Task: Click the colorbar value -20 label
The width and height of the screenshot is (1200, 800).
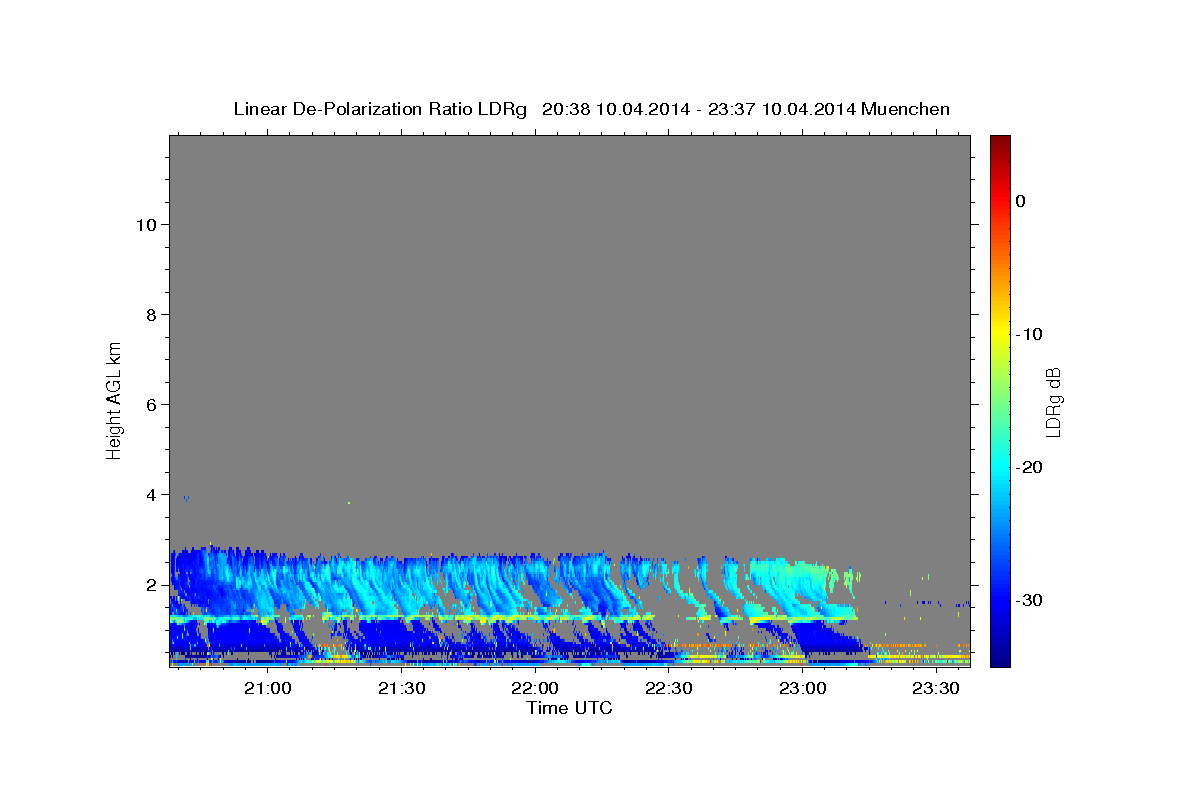Action: pos(1028,467)
